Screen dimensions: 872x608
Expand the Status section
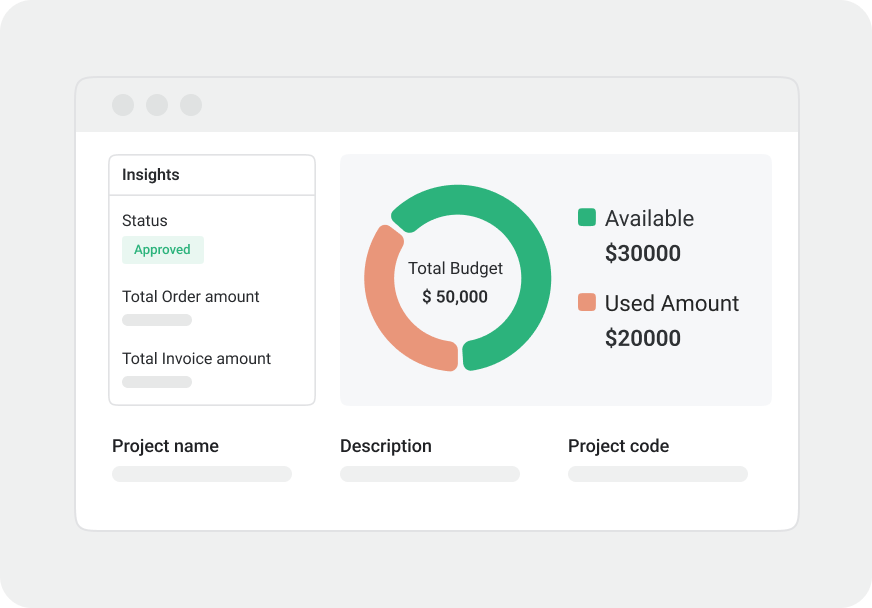[x=144, y=221]
